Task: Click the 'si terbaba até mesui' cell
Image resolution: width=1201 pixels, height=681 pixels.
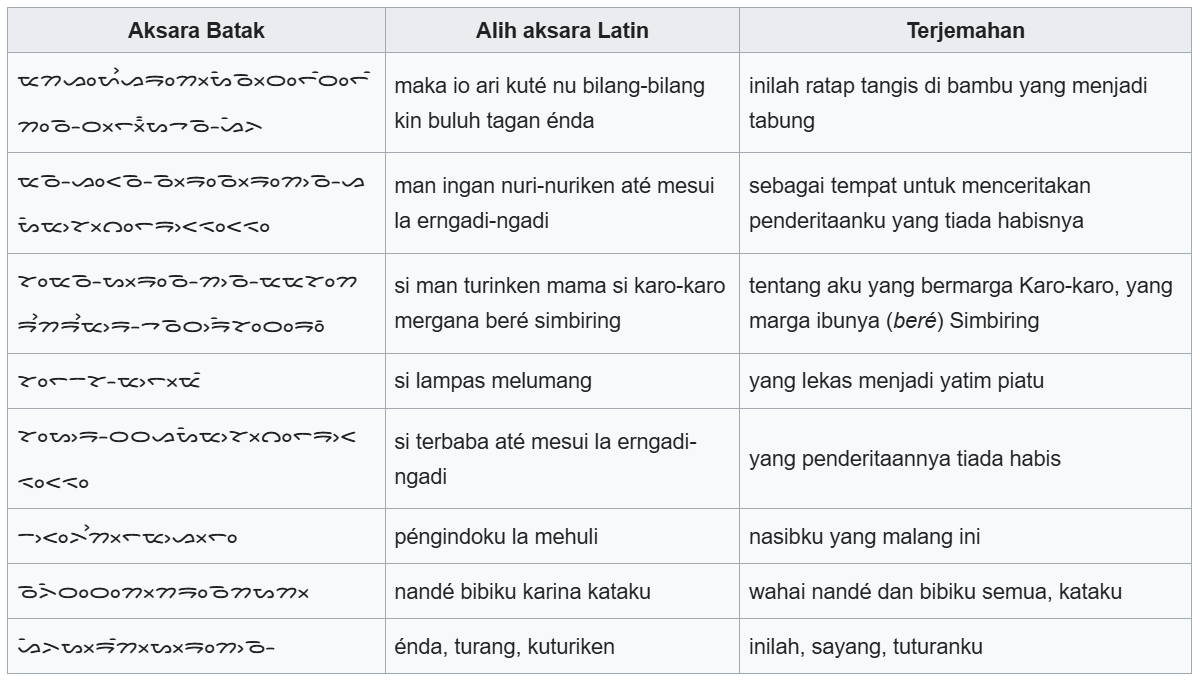Action: click(x=545, y=459)
